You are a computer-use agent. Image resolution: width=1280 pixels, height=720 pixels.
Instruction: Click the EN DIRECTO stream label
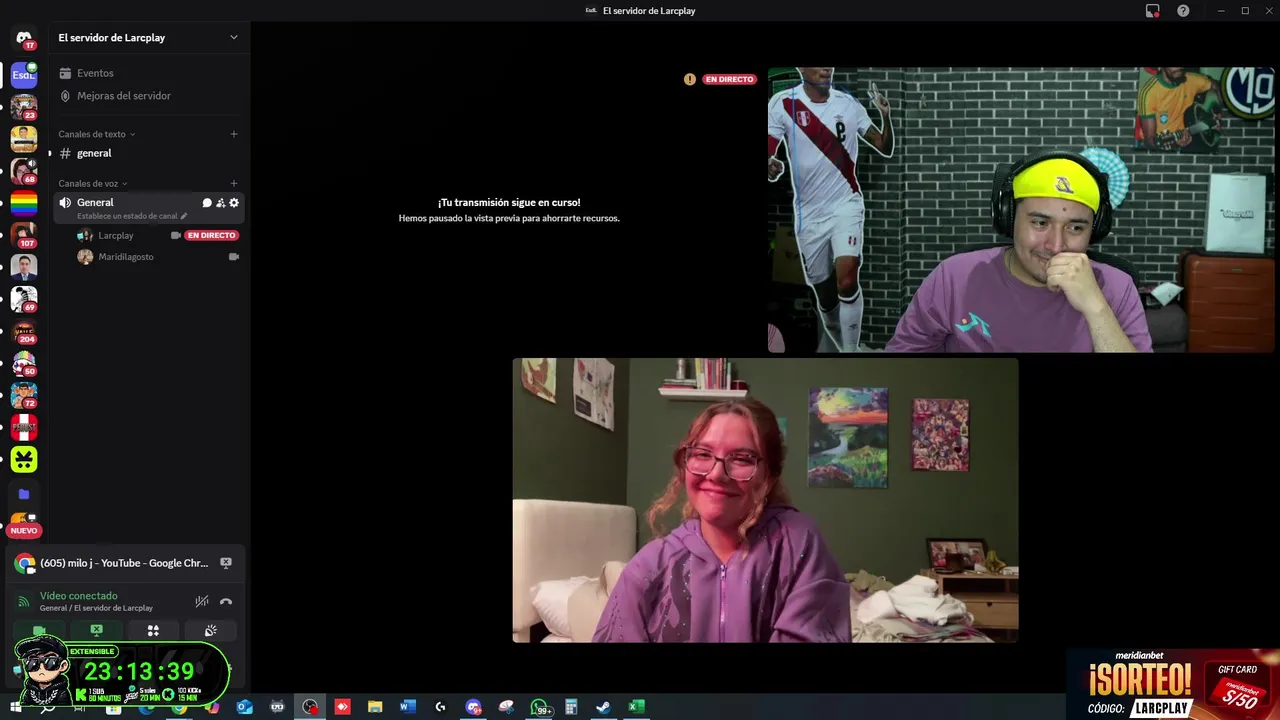pos(729,79)
